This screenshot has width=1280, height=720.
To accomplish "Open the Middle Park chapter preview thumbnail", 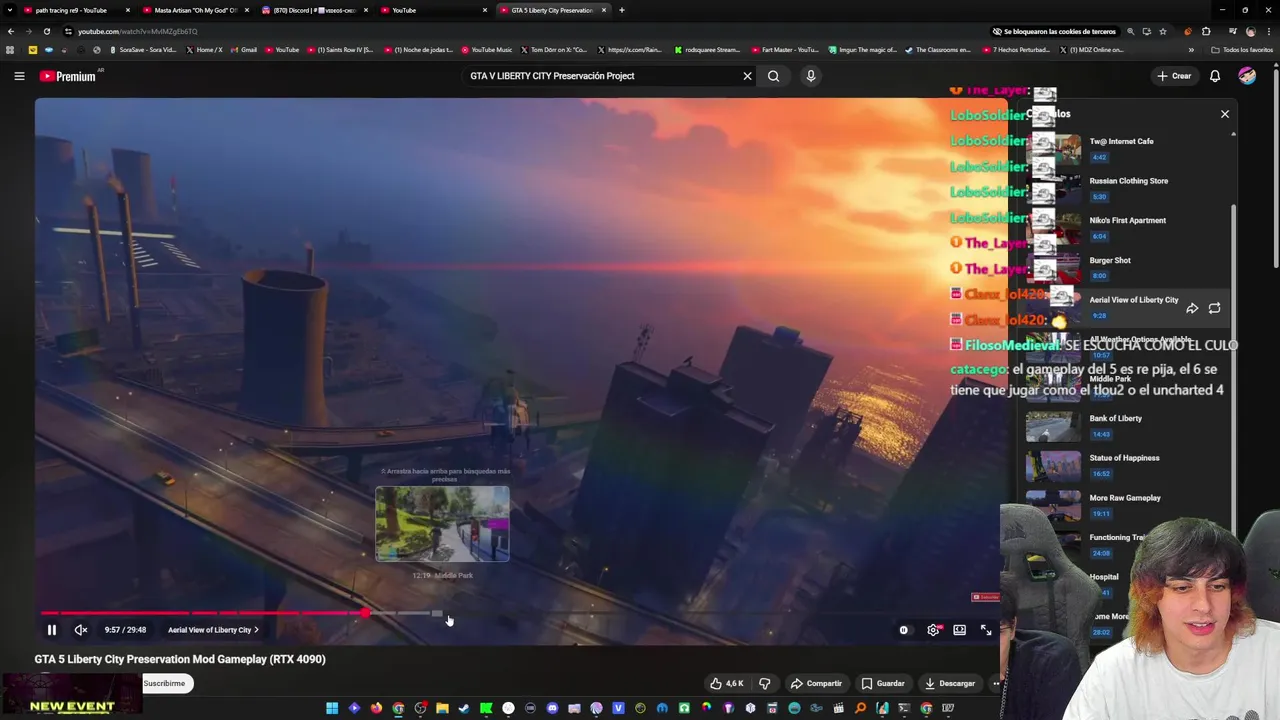I will point(442,524).
